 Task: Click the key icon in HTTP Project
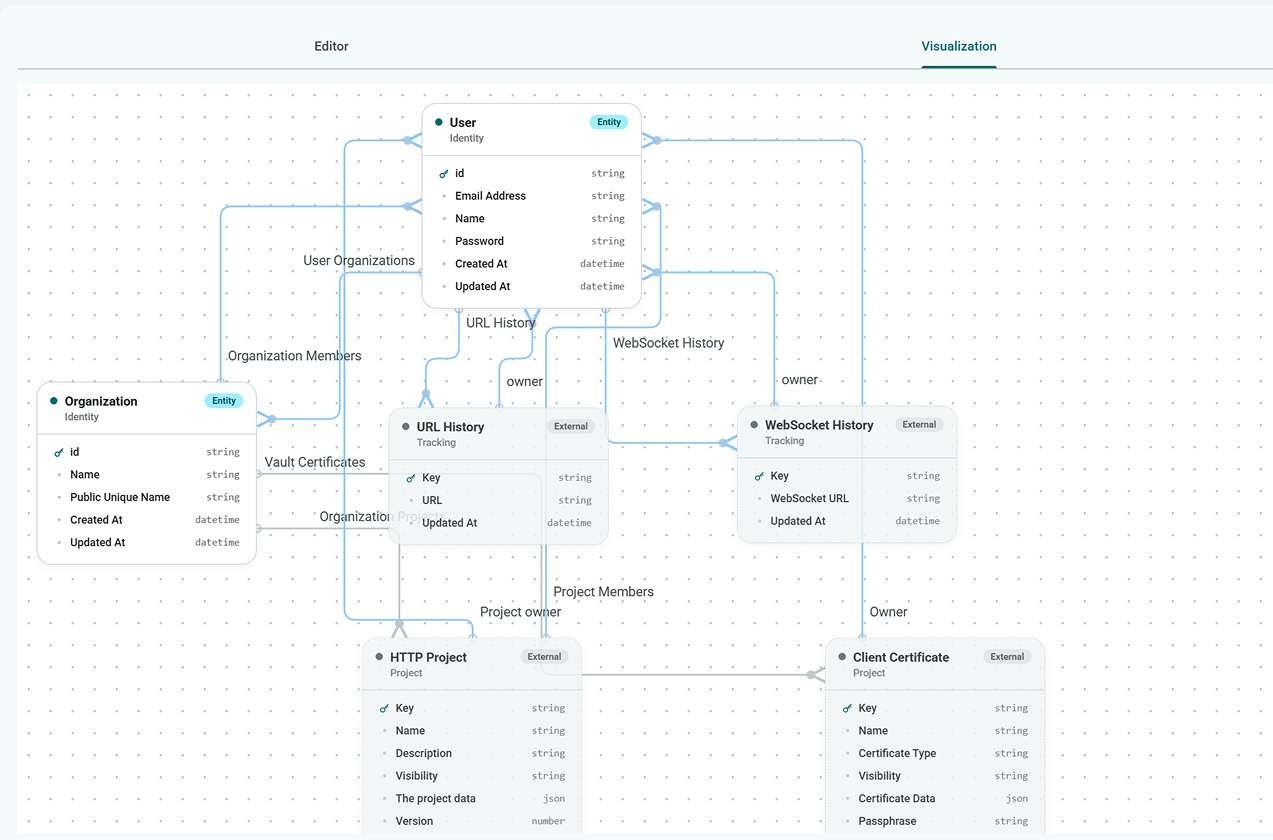(x=384, y=709)
